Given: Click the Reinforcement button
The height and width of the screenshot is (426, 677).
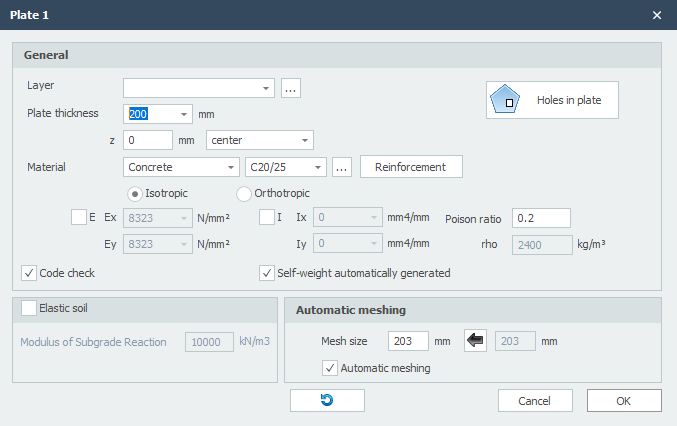Looking at the screenshot, I should [410, 167].
